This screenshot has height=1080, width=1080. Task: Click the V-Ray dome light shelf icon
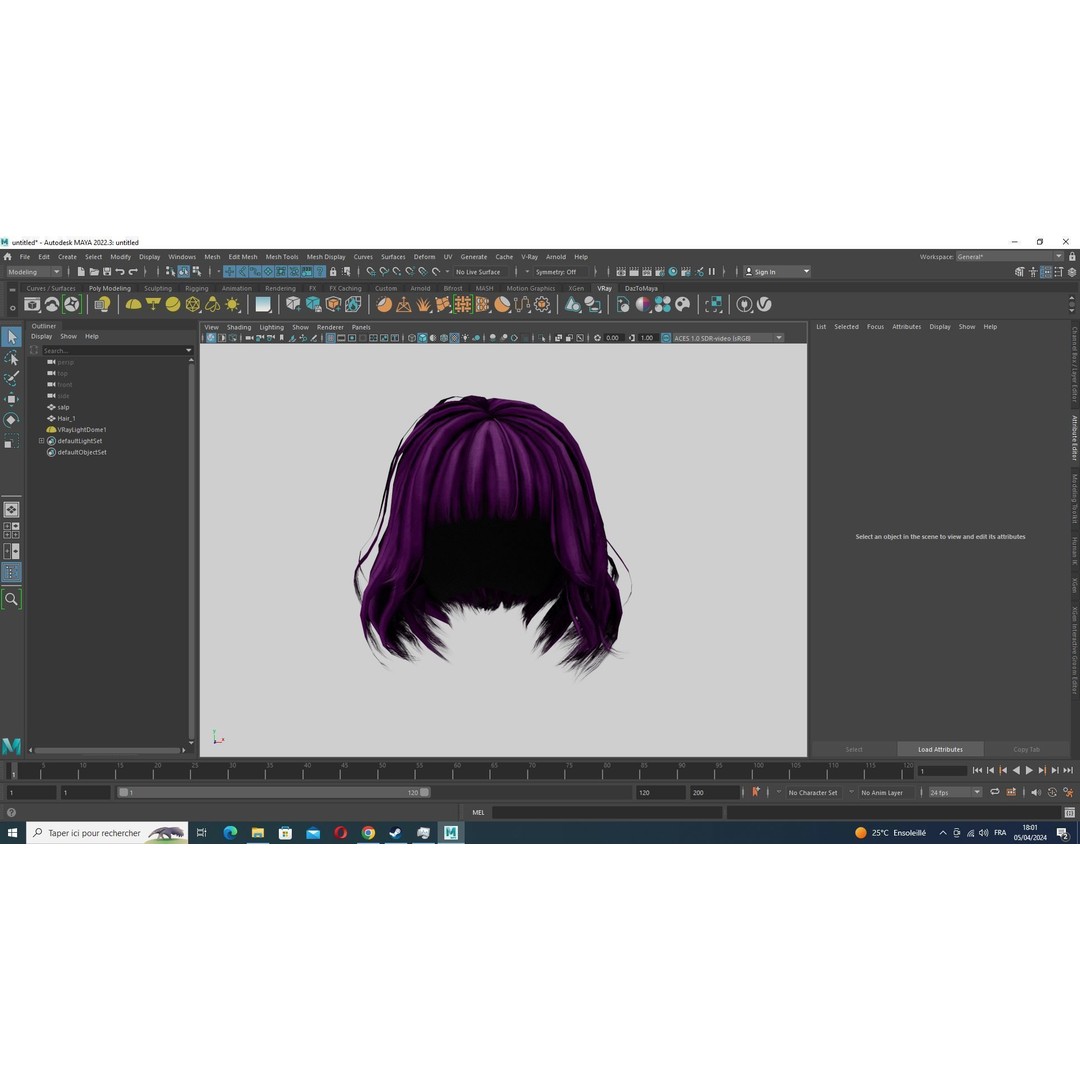coord(133,304)
